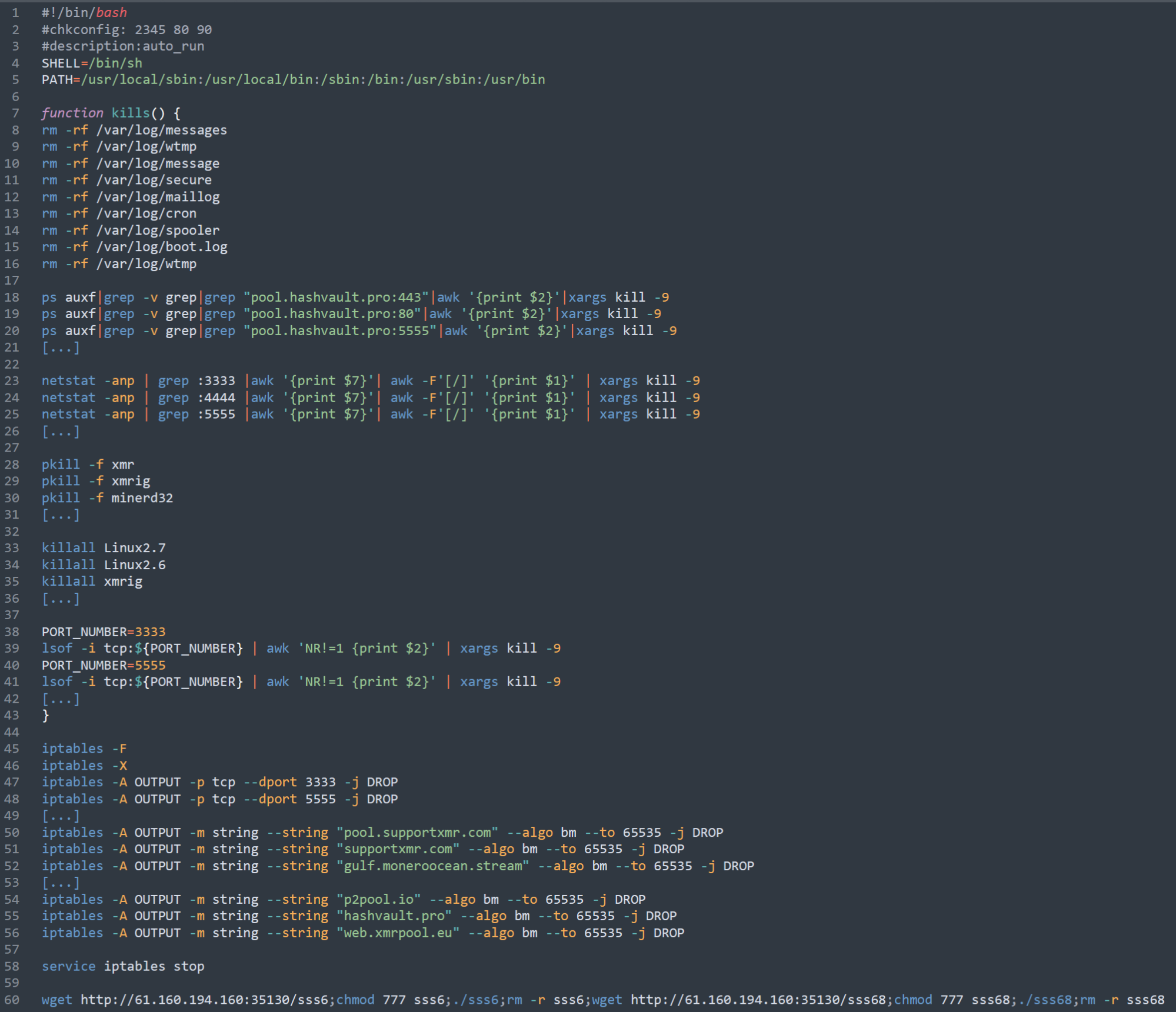The height and width of the screenshot is (1012, 1176).
Task: Expand the folded marker on line 21
Action: click(60, 348)
